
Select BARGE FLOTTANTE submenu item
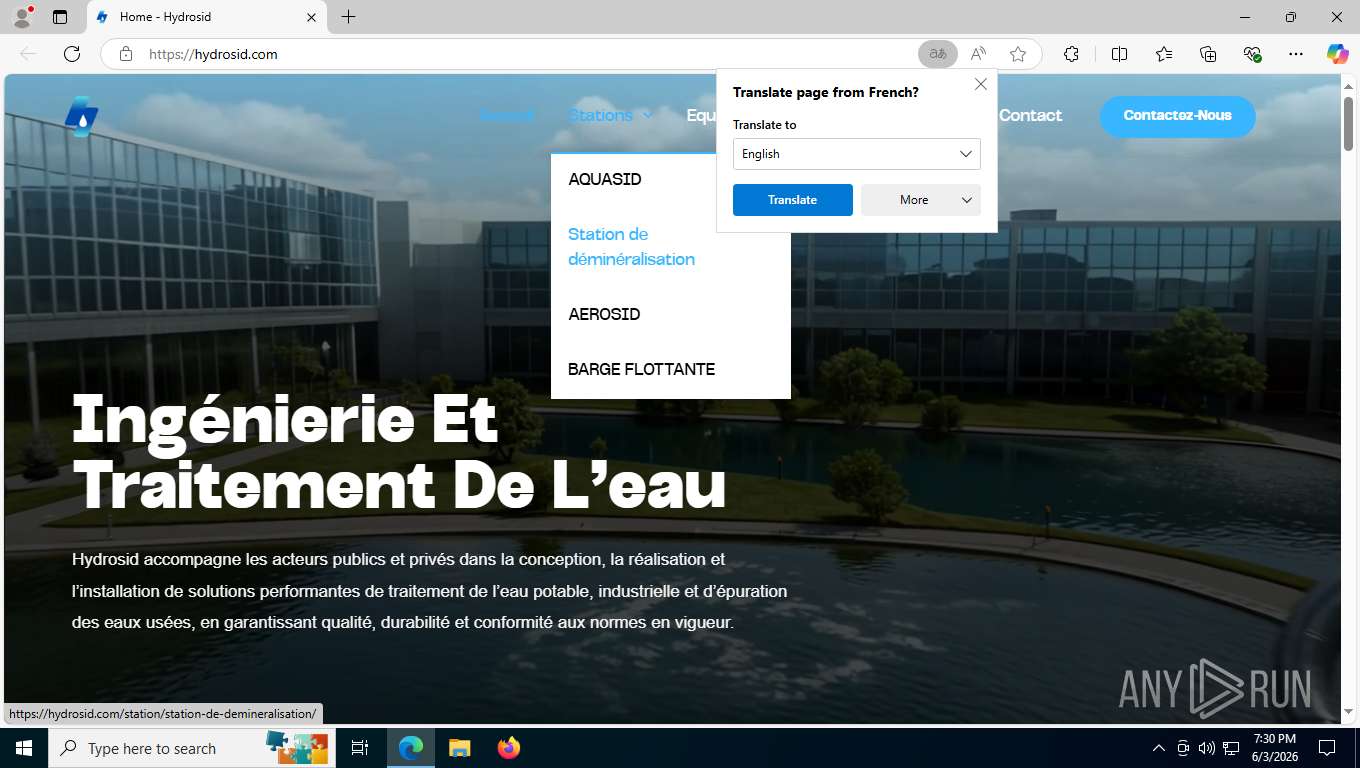pos(641,369)
